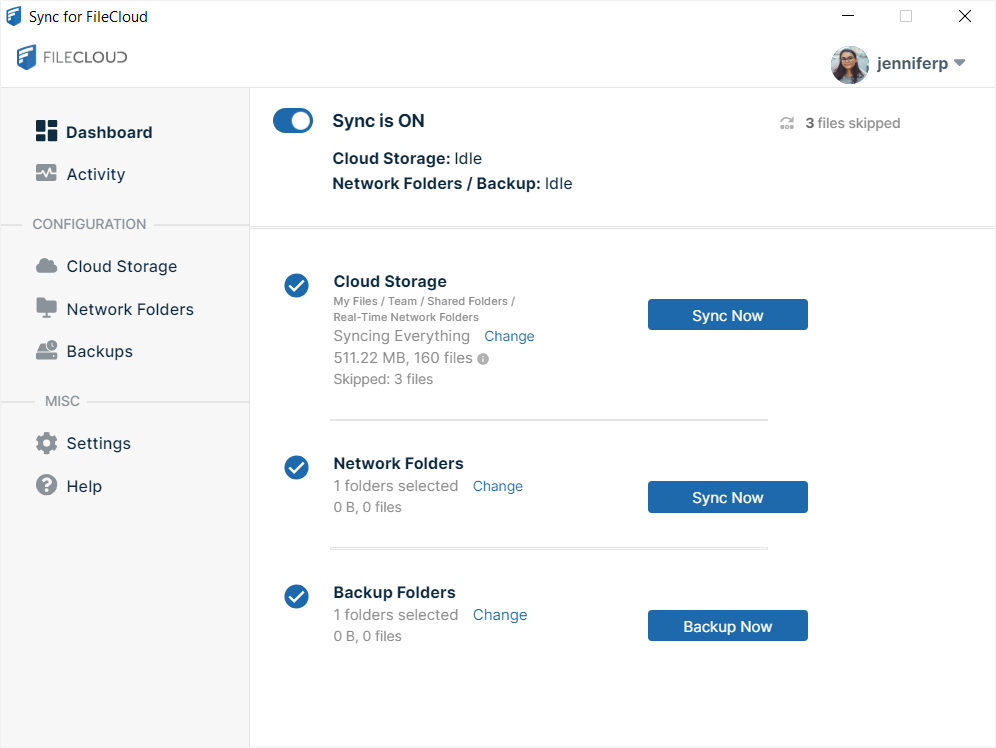
Task: Click the Activity pulse icon
Action: click(46, 173)
